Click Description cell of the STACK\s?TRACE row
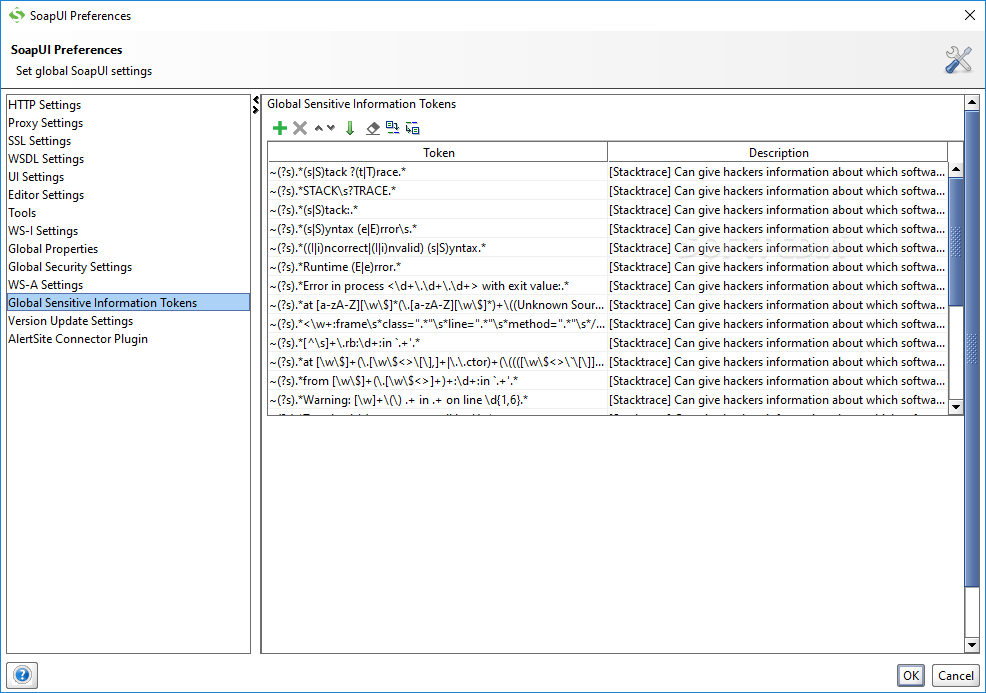Viewport: 986px width, 693px height. (x=778, y=191)
